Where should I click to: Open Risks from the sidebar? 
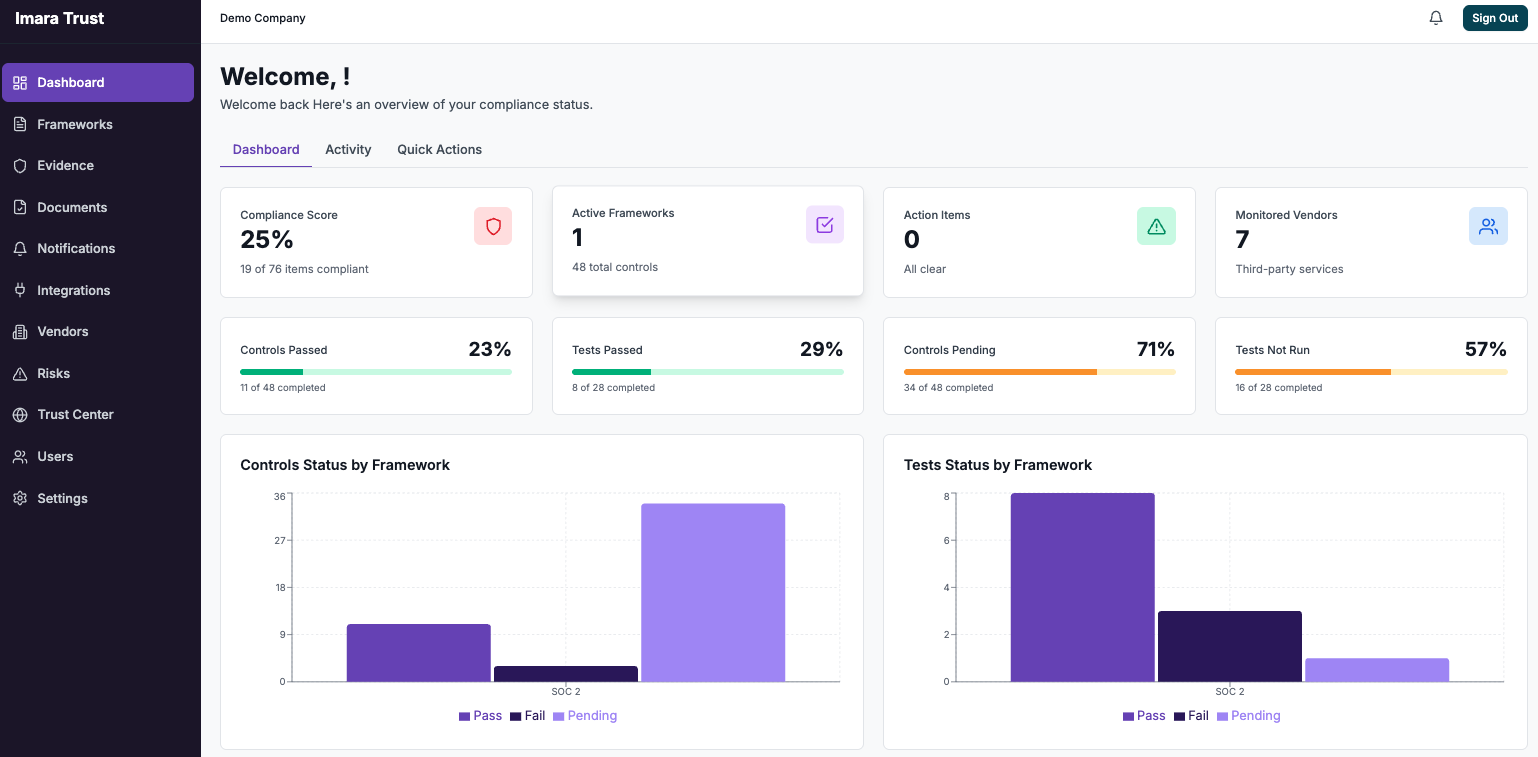[x=55, y=373]
